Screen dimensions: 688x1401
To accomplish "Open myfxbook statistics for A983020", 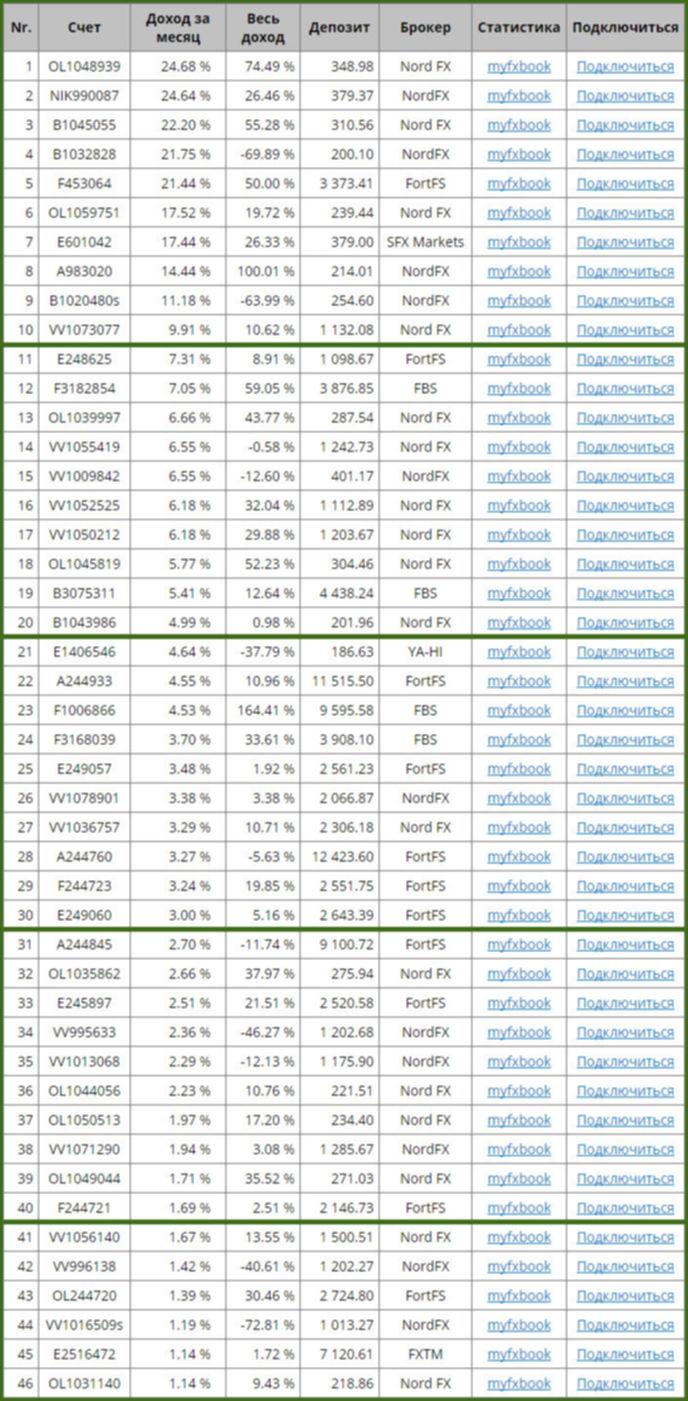I will click(519, 271).
